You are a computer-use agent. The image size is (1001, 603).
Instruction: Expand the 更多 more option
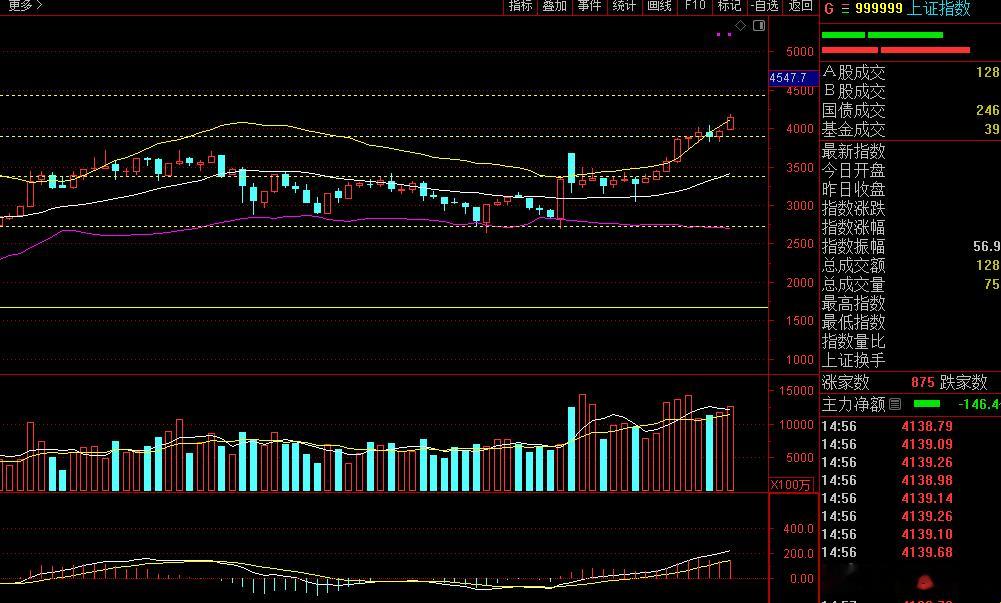(x=24, y=6)
